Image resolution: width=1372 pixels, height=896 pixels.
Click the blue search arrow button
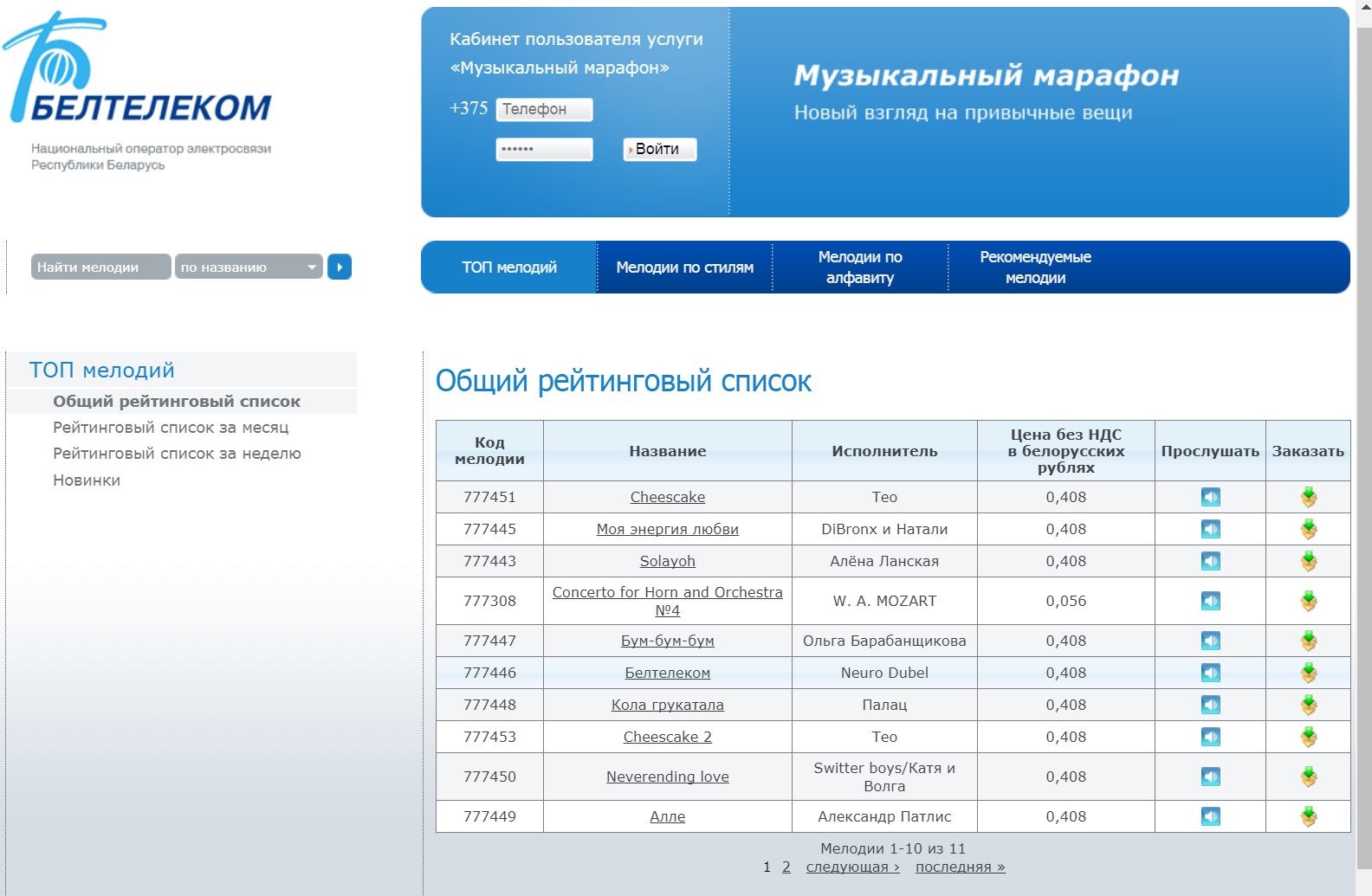340,267
